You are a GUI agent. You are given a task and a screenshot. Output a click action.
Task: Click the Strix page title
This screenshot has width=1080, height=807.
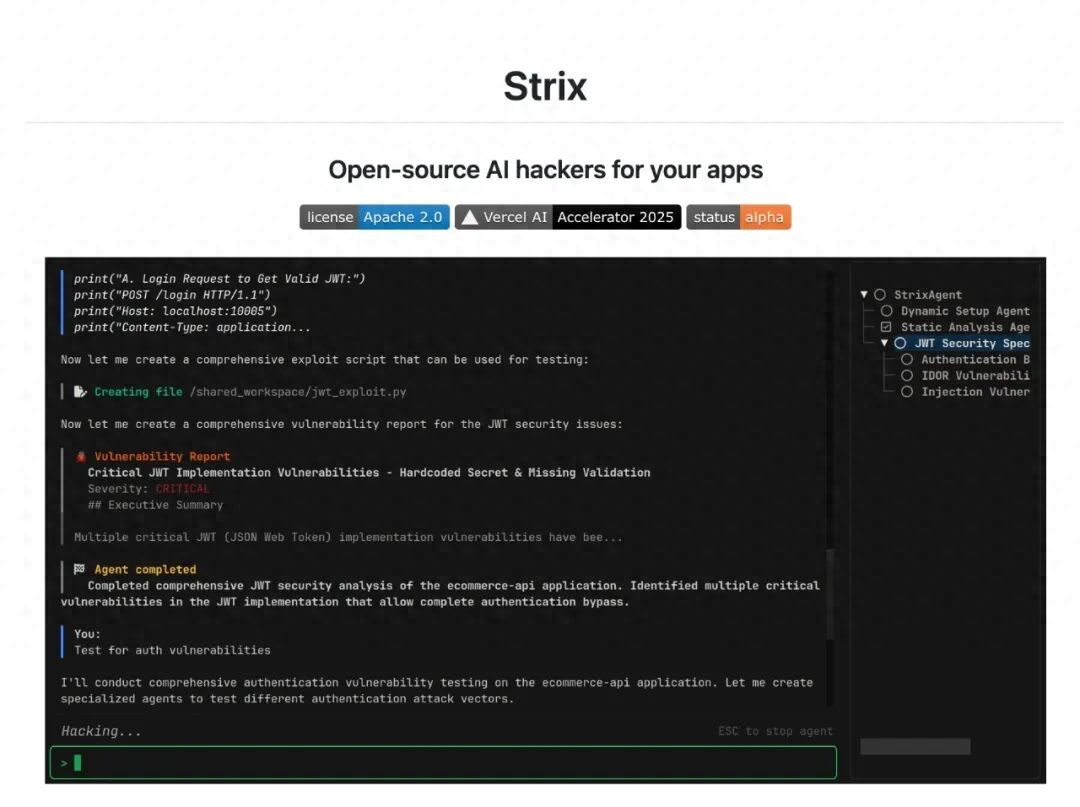(545, 87)
